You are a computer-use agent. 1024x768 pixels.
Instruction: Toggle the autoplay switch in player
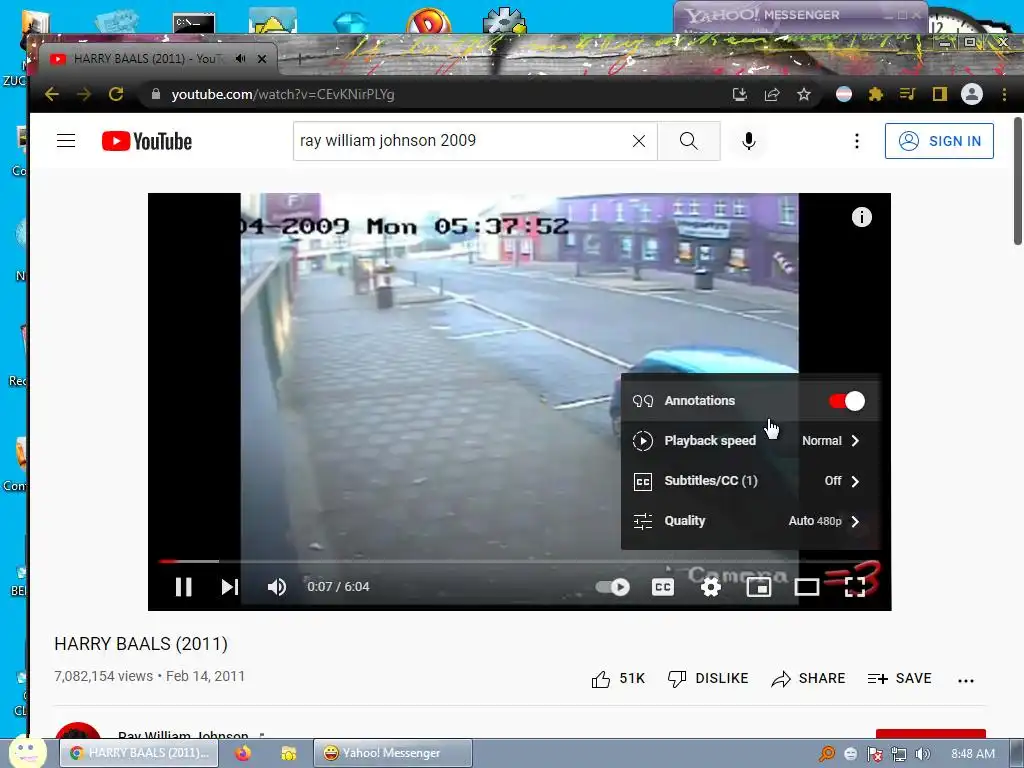tap(613, 587)
